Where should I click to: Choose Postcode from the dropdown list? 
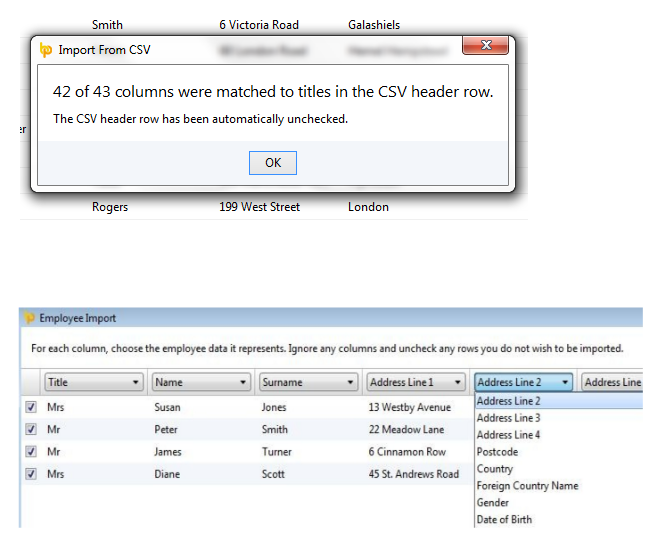coord(559,452)
